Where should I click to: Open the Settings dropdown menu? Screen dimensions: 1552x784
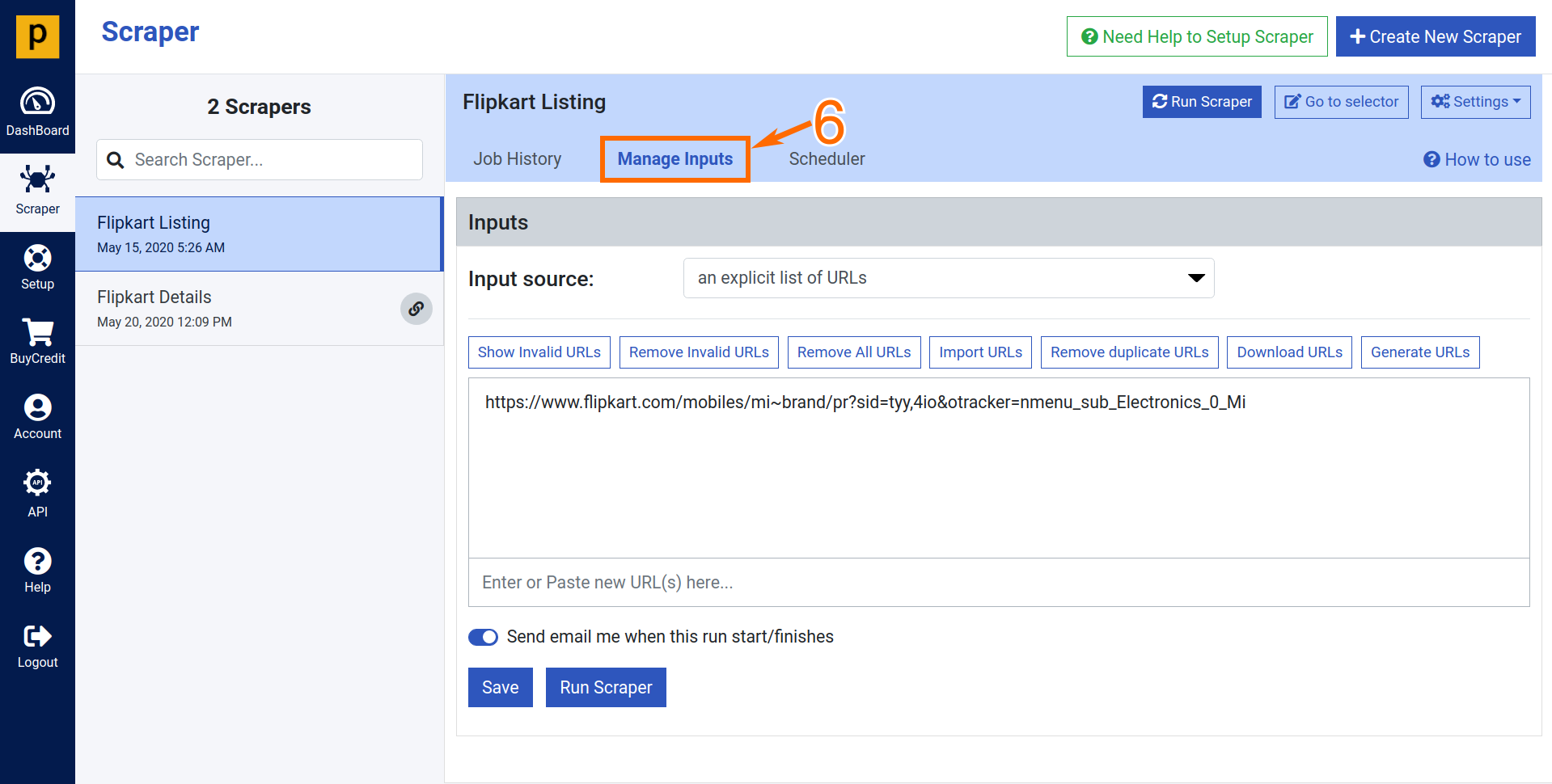tap(1475, 102)
